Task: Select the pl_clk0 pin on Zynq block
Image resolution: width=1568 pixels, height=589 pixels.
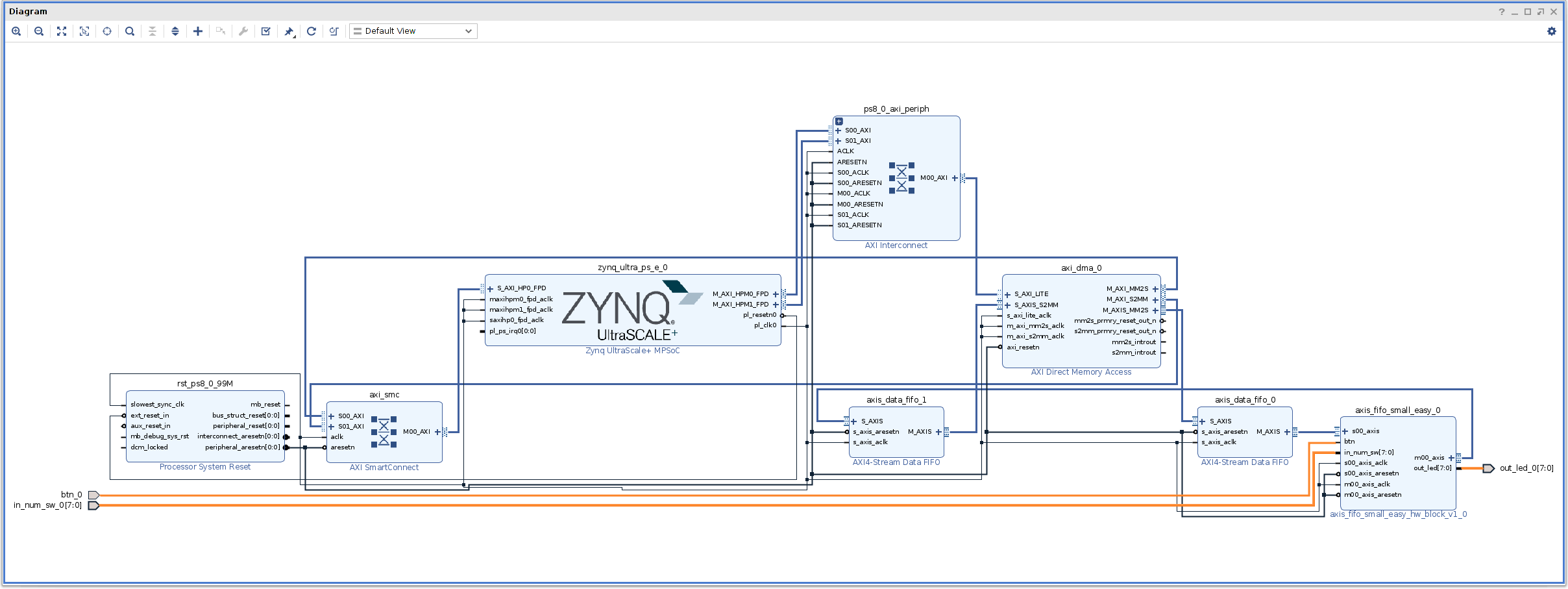Action: point(765,325)
